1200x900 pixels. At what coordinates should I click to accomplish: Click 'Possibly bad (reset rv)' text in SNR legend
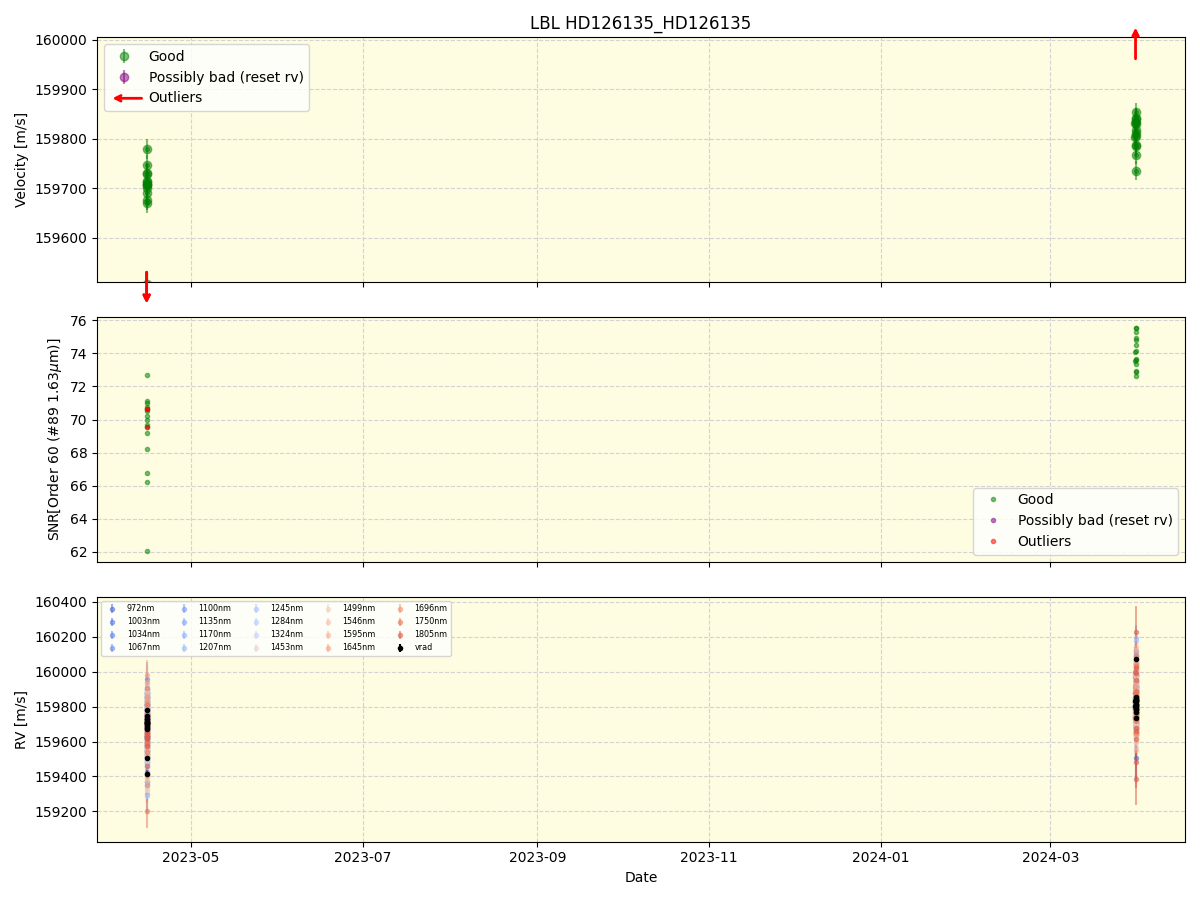click(x=1095, y=520)
